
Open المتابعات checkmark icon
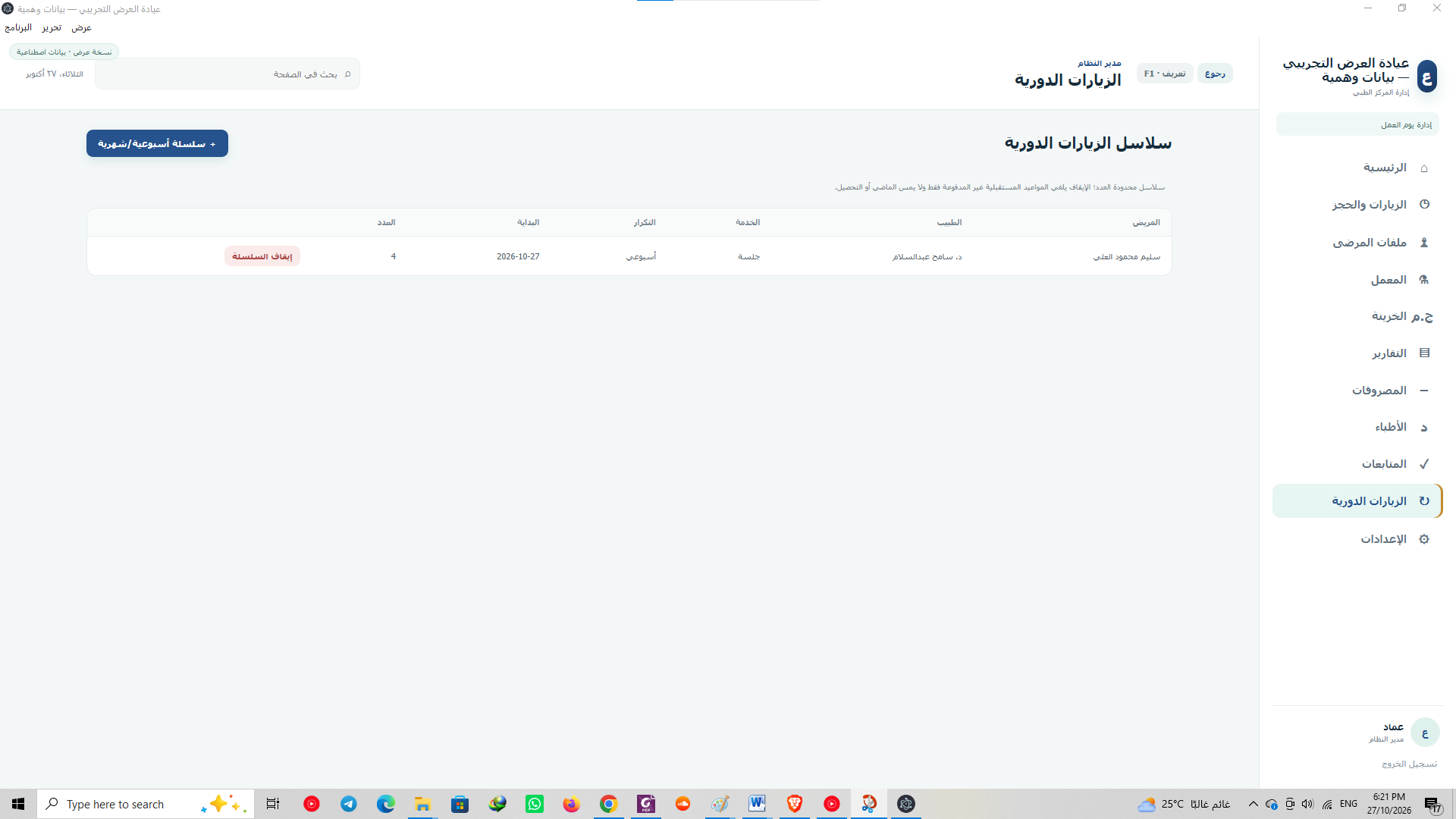click(x=1424, y=464)
